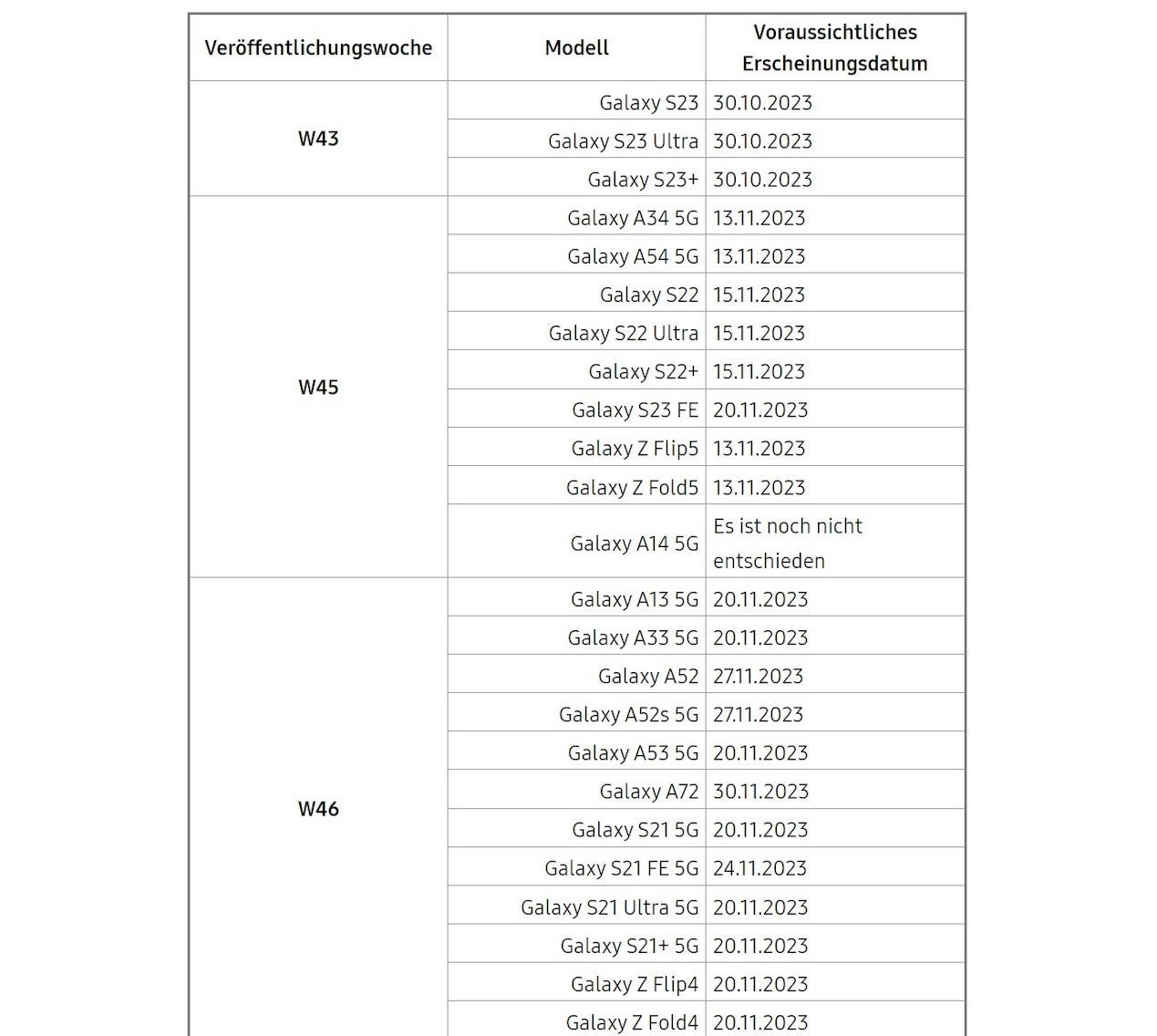
Task: Select the Galaxy S23+ row
Action: coord(706,179)
